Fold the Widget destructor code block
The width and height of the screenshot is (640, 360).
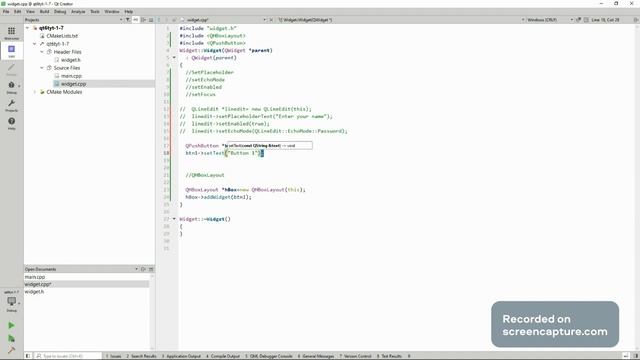174,219
